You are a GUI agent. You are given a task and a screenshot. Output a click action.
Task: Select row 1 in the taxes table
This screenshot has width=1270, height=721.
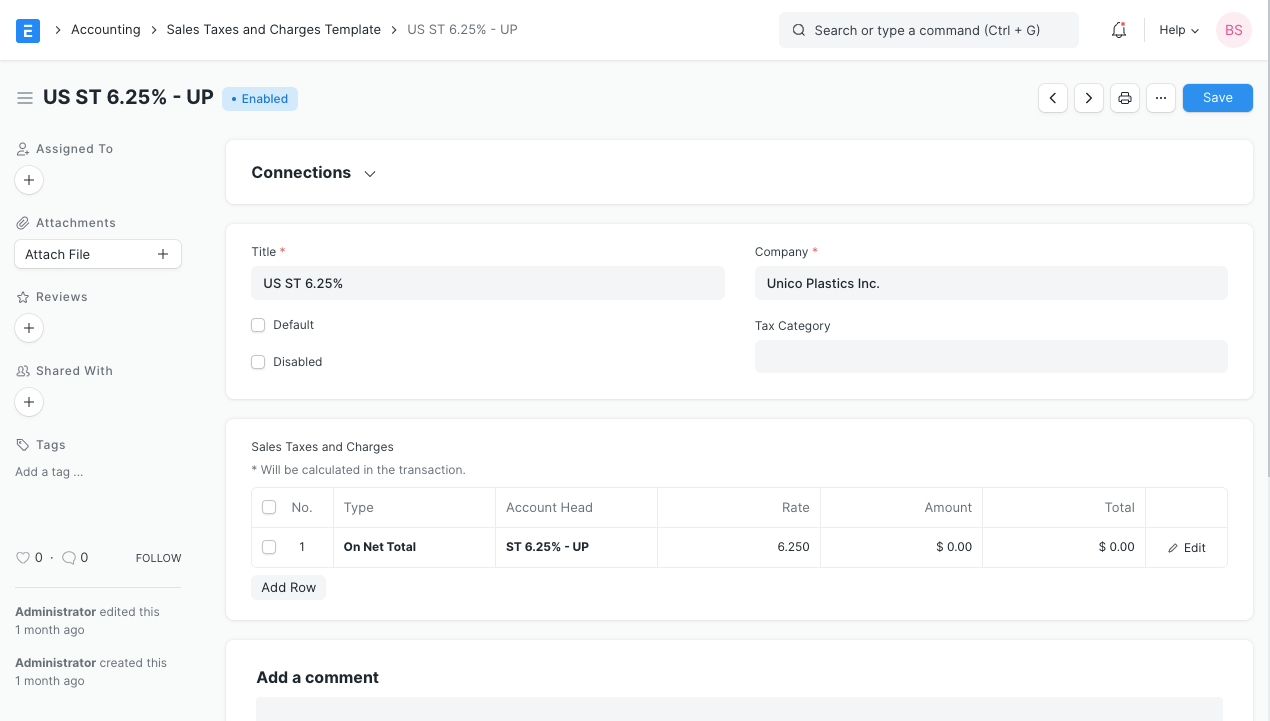pos(268,547)
